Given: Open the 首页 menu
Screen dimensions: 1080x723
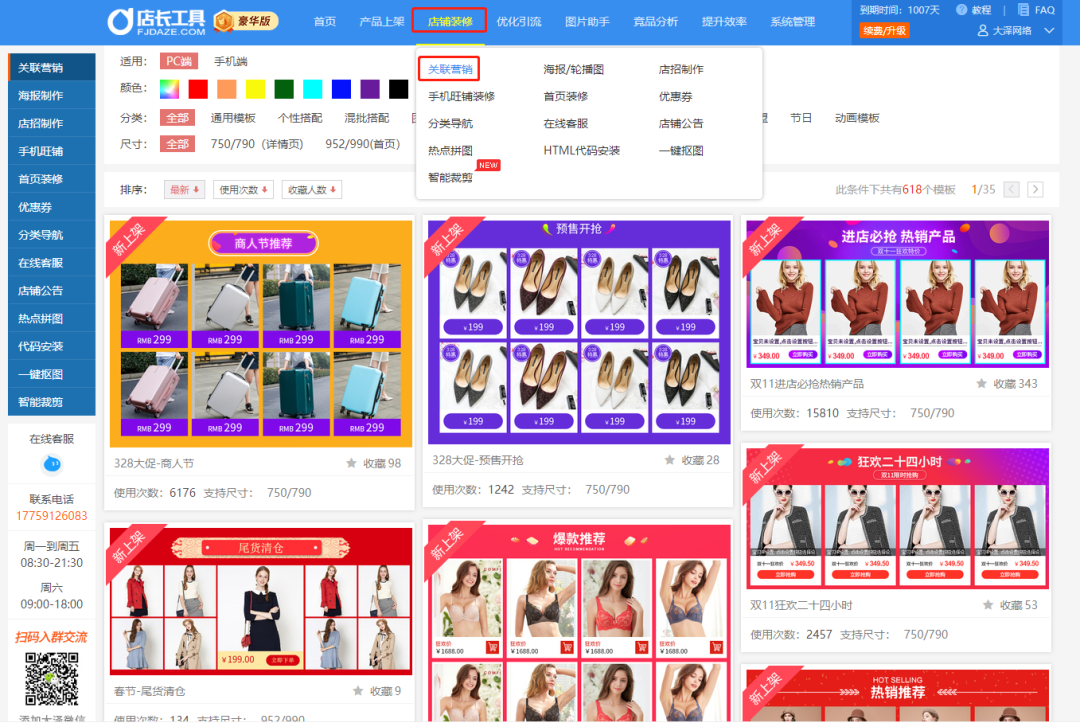Looking at the screenshot, I should [324, 21].
